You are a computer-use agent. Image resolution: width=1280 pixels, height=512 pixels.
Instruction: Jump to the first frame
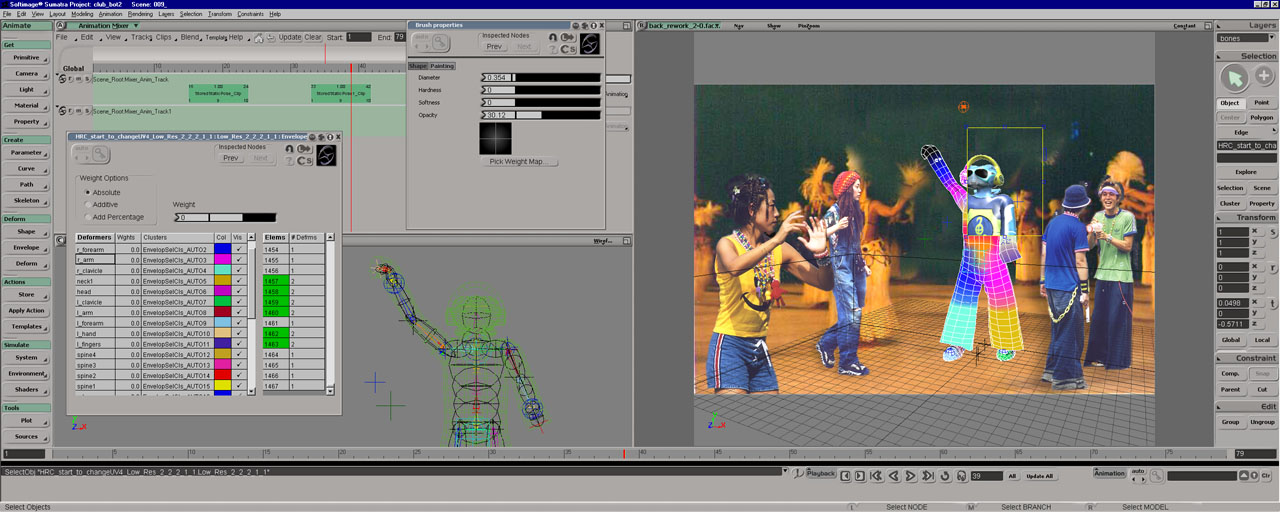point(877,476)
